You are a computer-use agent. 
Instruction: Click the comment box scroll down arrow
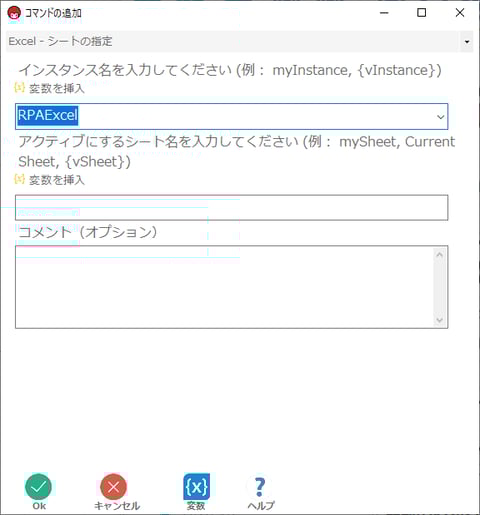click(439, 320)
